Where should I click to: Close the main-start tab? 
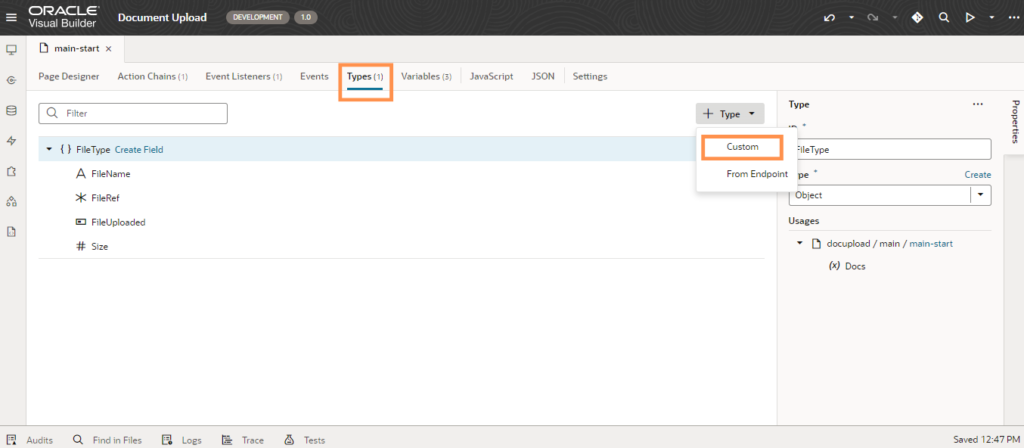[x=108, y=49]
